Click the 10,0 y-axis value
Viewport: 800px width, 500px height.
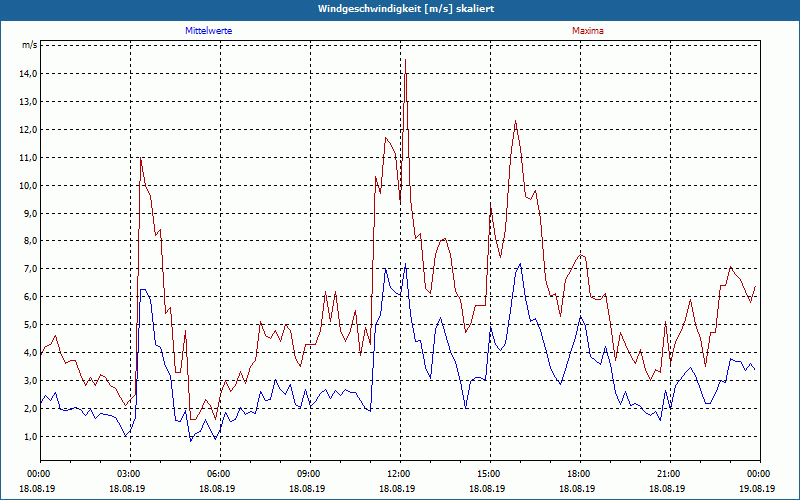(x=29, y=185)
